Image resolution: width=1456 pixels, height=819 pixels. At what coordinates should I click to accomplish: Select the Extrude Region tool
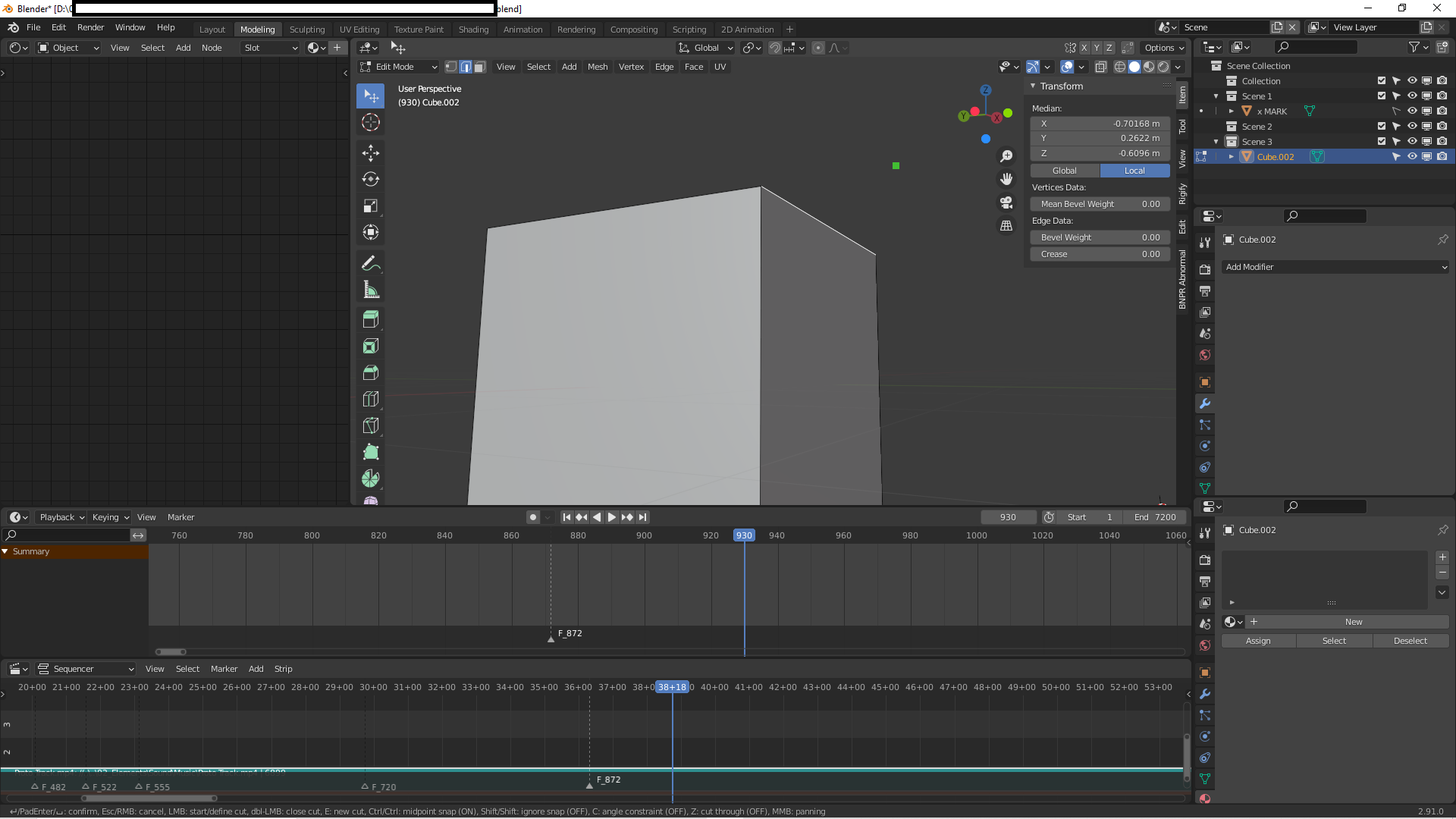click(x=371, y=319)
